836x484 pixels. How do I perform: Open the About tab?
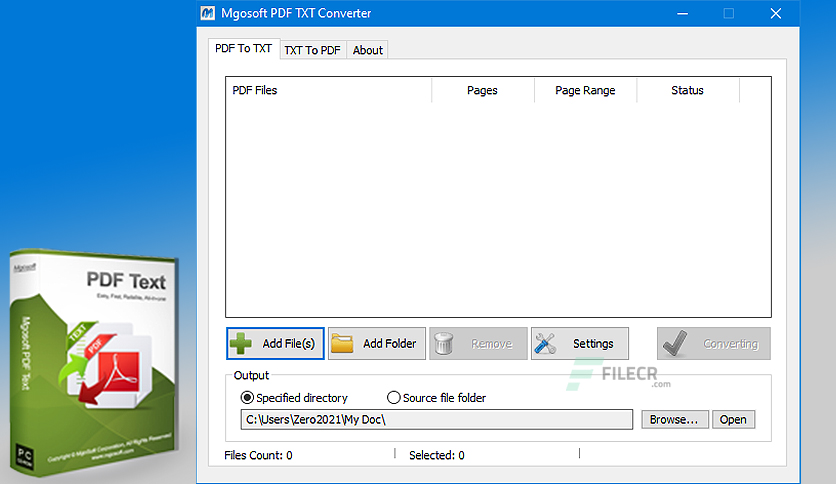point(368,50)
